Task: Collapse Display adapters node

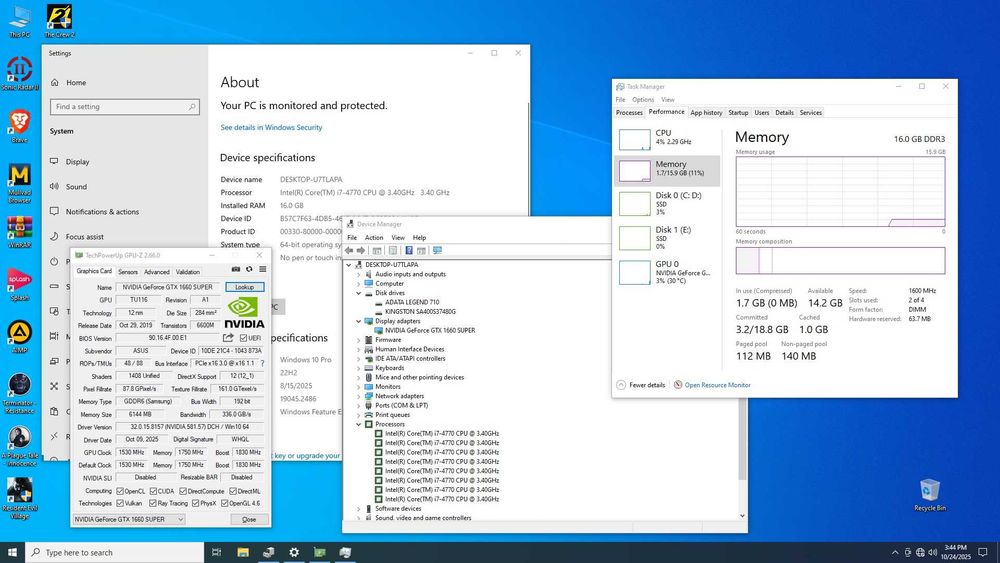Action: [x=358, y=321]
